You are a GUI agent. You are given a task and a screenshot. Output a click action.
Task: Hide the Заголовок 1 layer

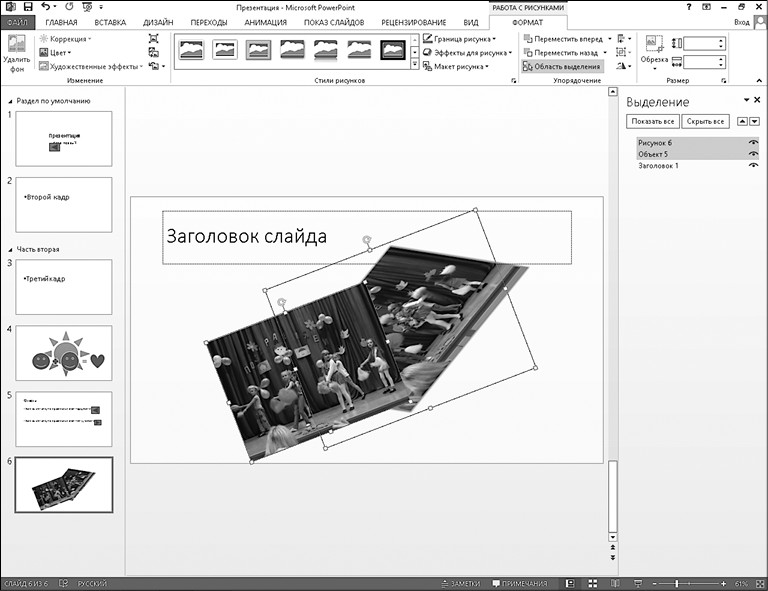coord(753,165)
